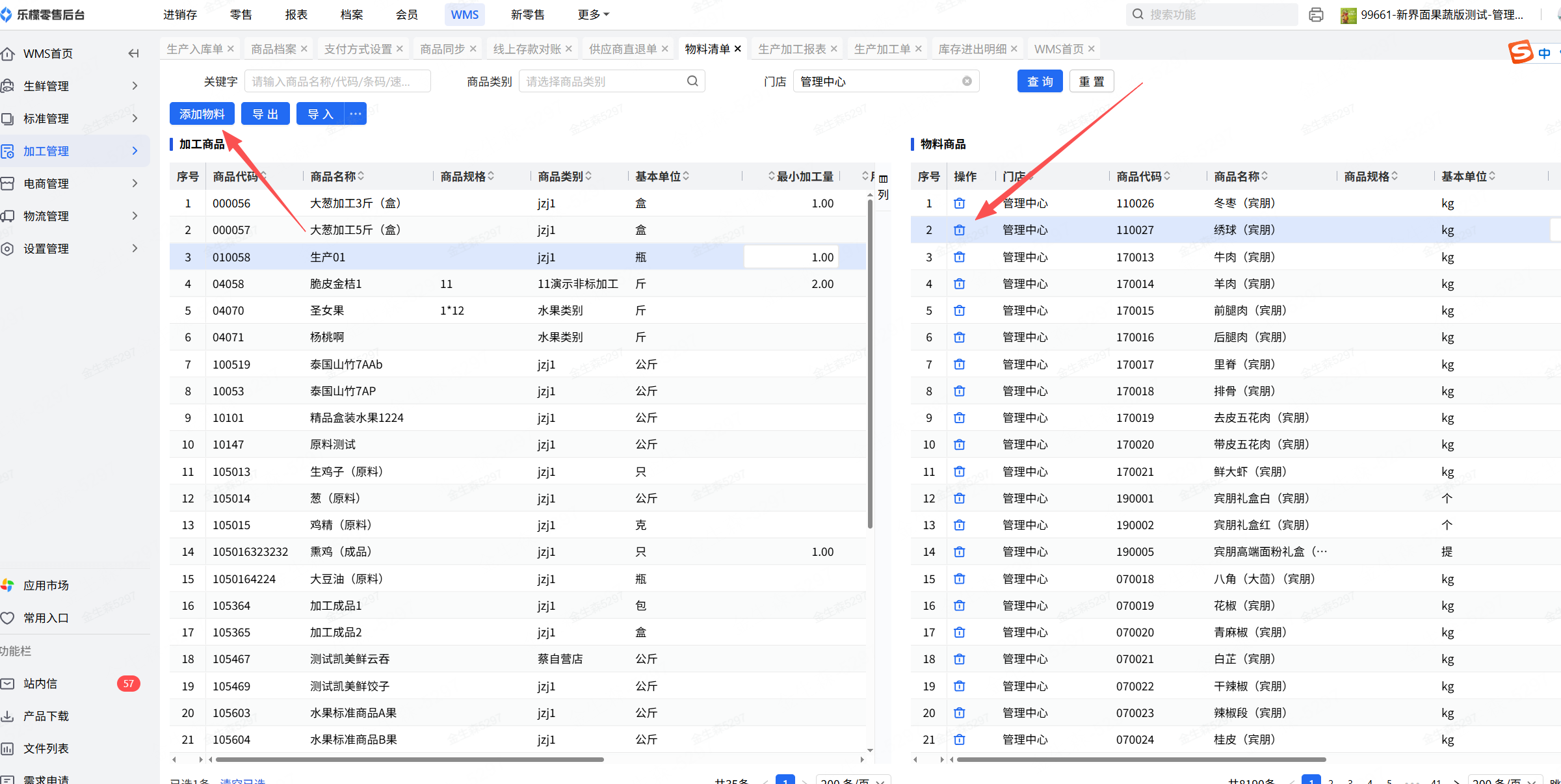Open the column settings 列 icon

click(883, 186)
